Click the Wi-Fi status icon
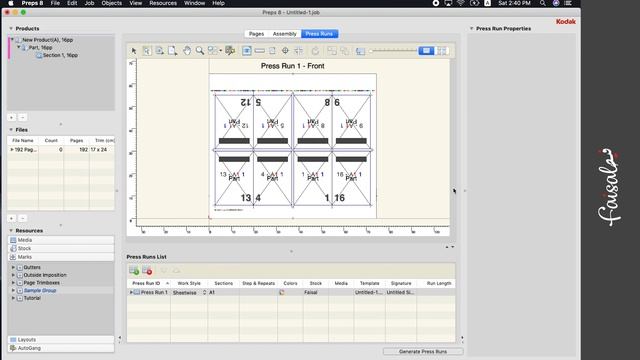 coord(460,3)
